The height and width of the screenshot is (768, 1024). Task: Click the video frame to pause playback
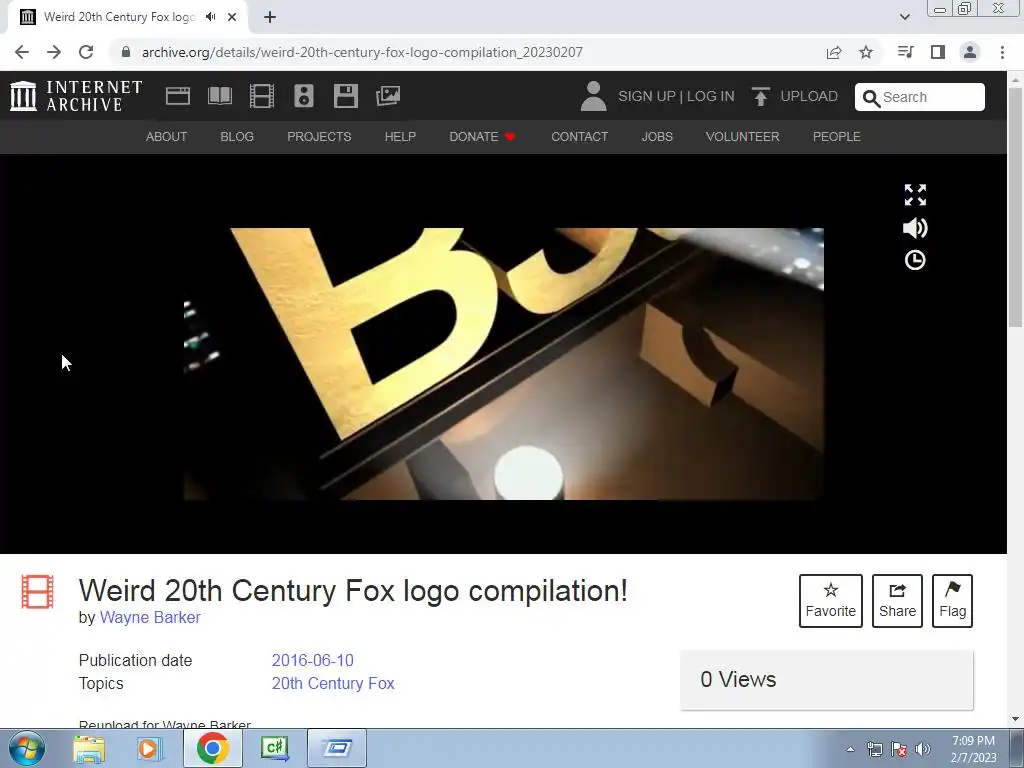504,364
